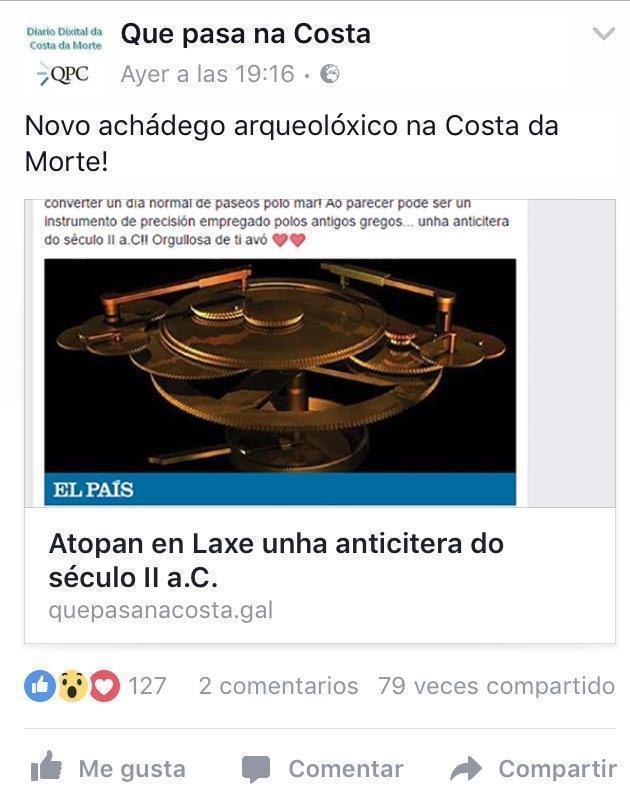Tap the Compartir button label
Viewport: 630px width, 789px height.
pyautogui.click(x=558, y=769)
